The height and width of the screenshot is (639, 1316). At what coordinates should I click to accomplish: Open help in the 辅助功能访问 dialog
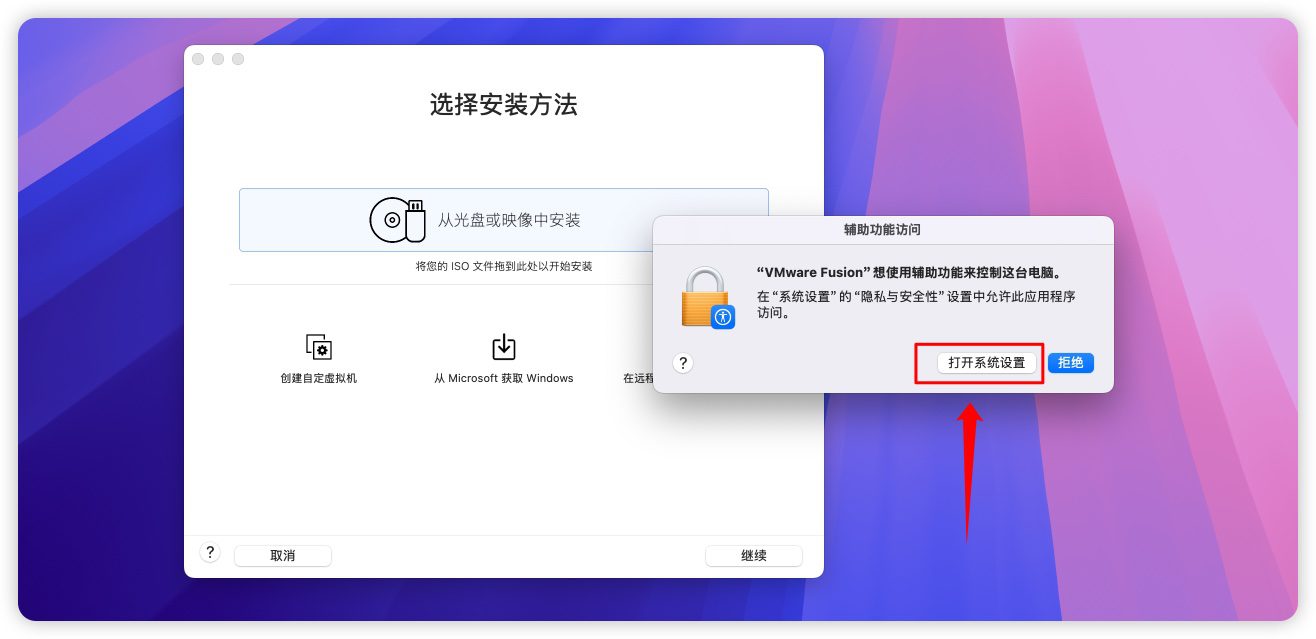coord(683,363)
